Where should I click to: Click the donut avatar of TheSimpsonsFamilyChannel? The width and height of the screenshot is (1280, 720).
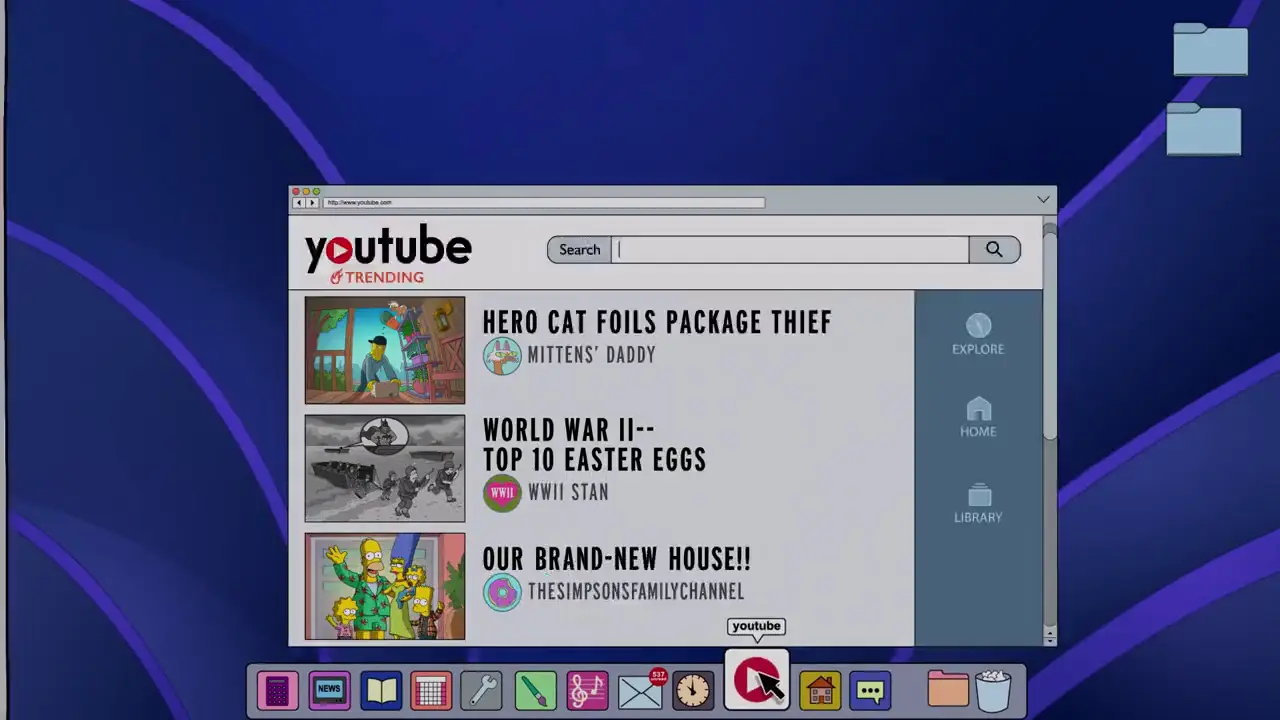(x=502, y=592)
